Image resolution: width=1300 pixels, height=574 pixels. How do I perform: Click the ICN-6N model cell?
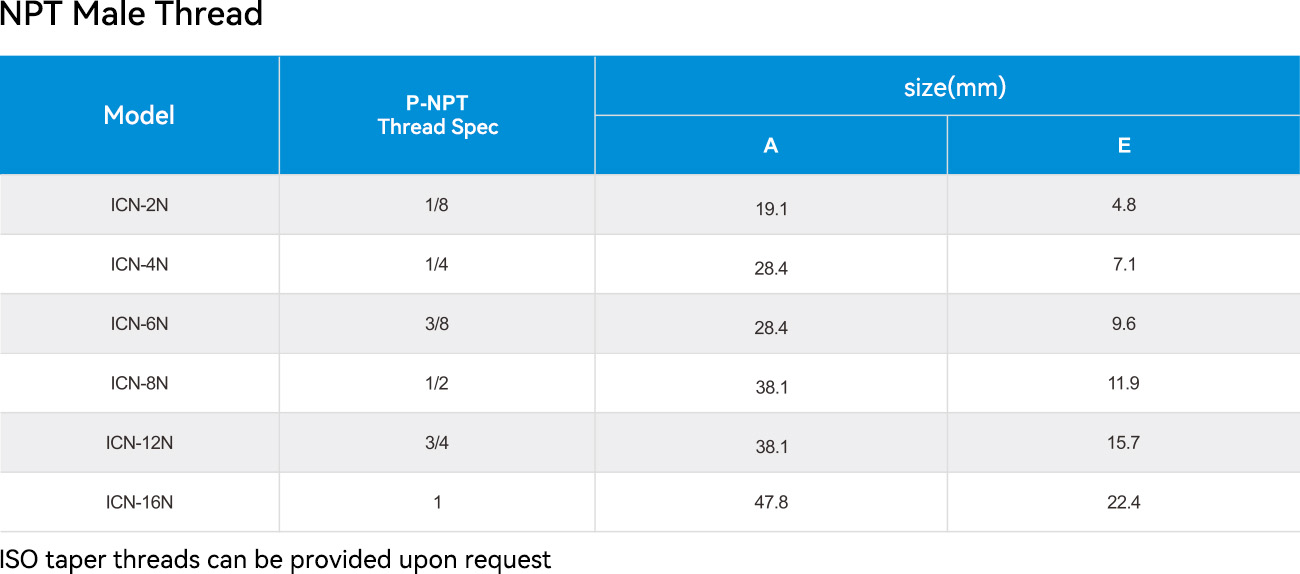tap(139, 324)
